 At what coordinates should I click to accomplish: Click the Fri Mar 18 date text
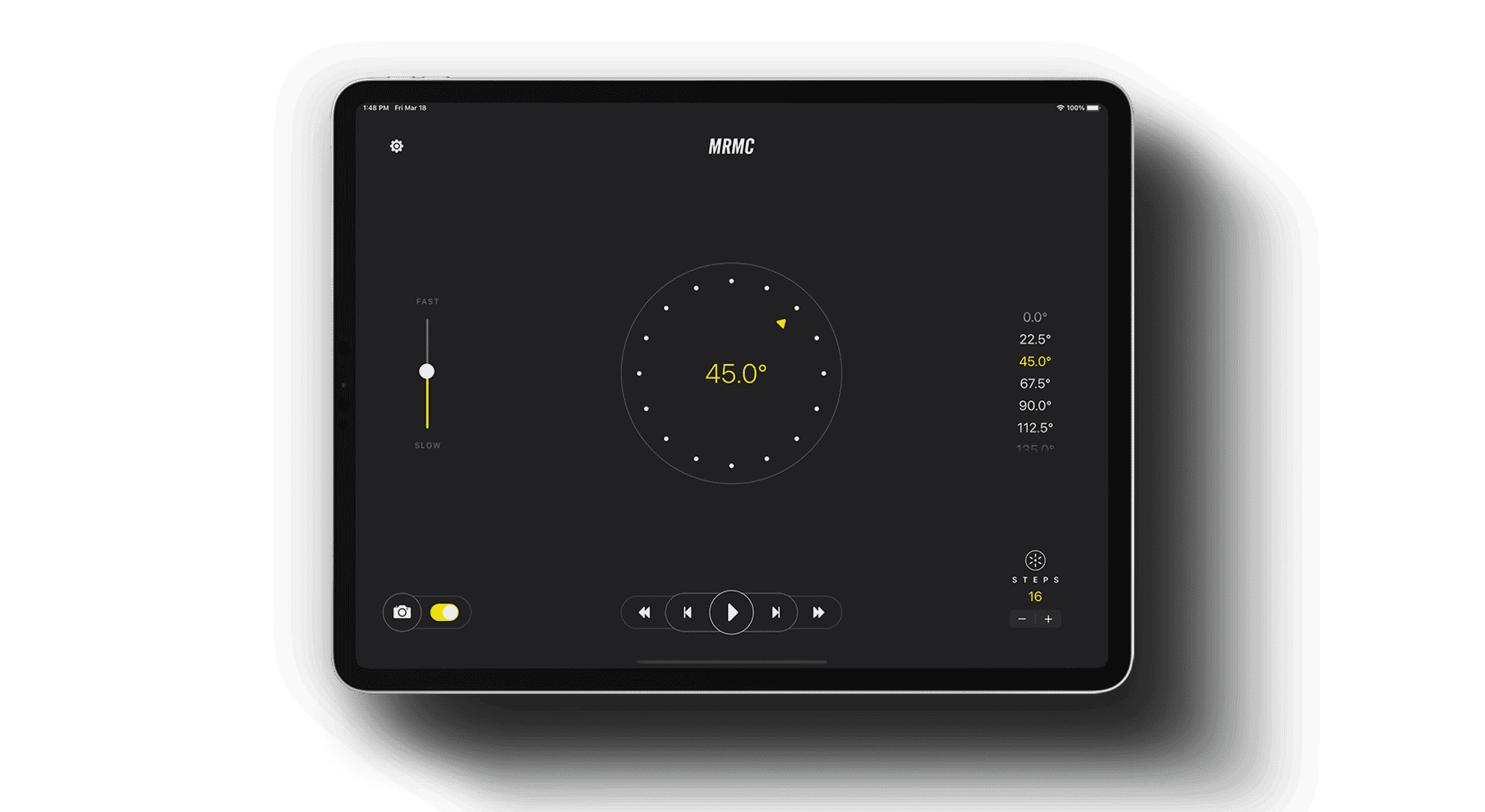tap(411, 108)
